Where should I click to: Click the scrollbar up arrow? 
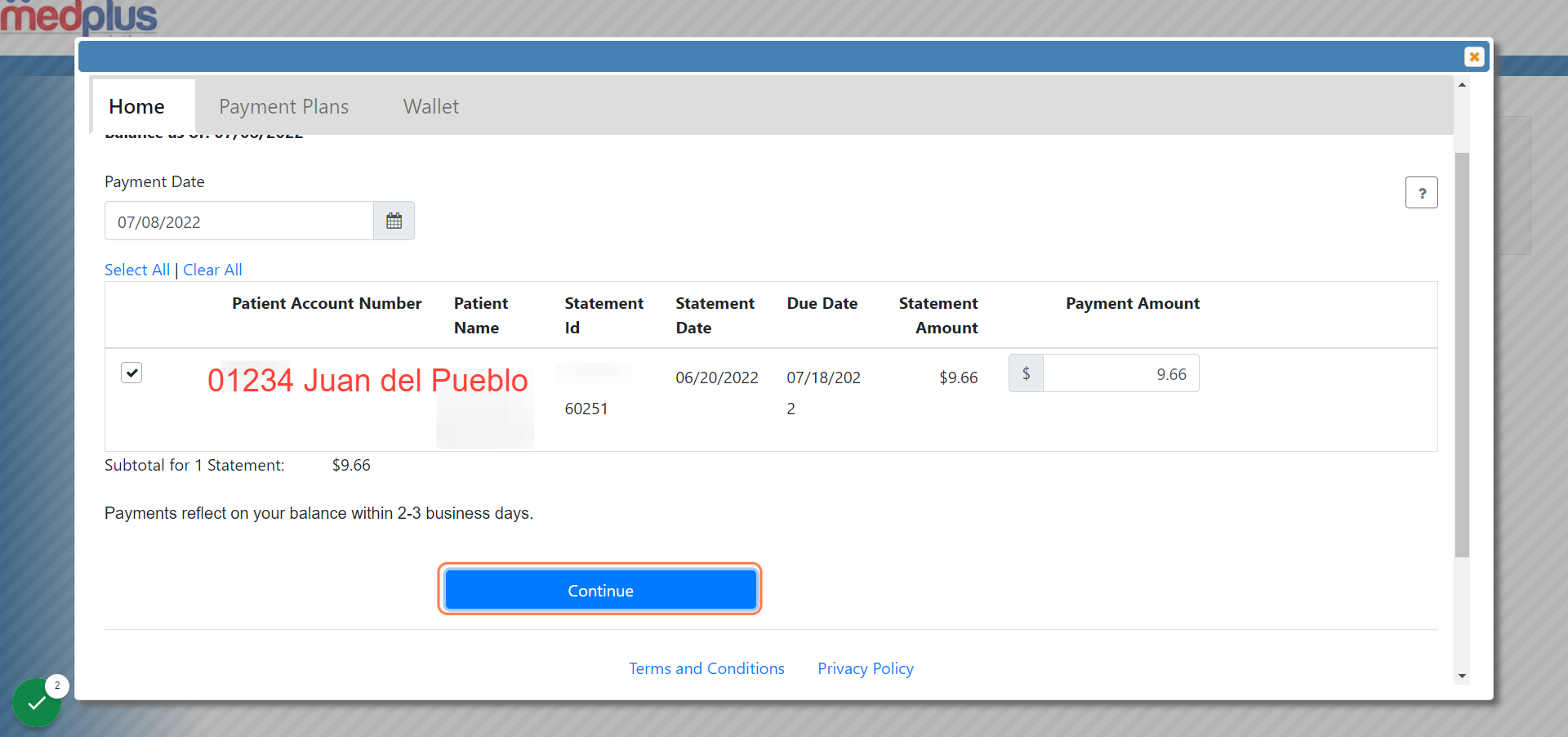click(x=1462, y=84)
